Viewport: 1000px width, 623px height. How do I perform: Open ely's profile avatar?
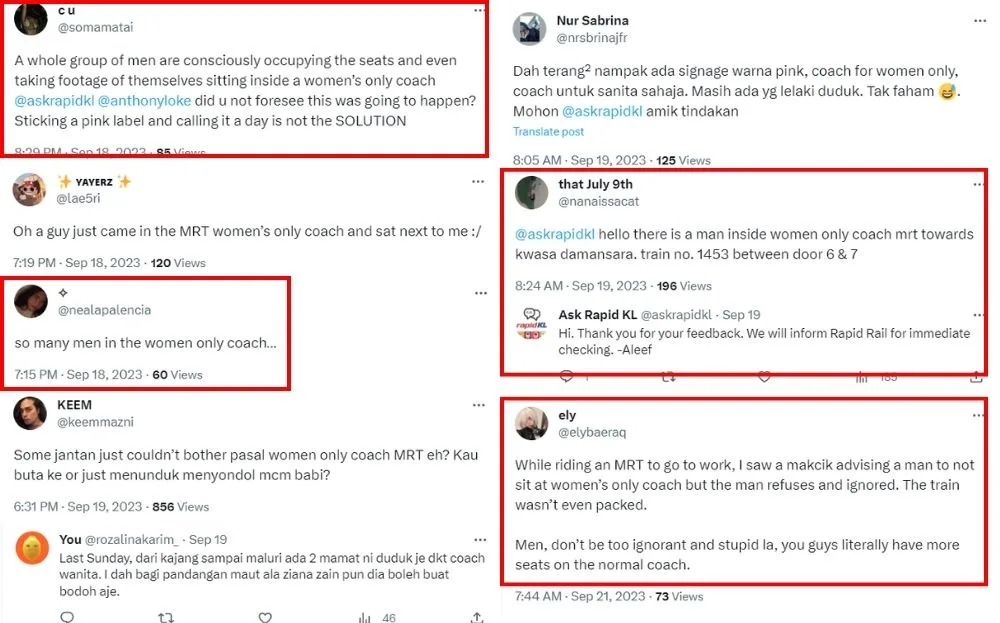pyautogui.click(x=529, y=424)
